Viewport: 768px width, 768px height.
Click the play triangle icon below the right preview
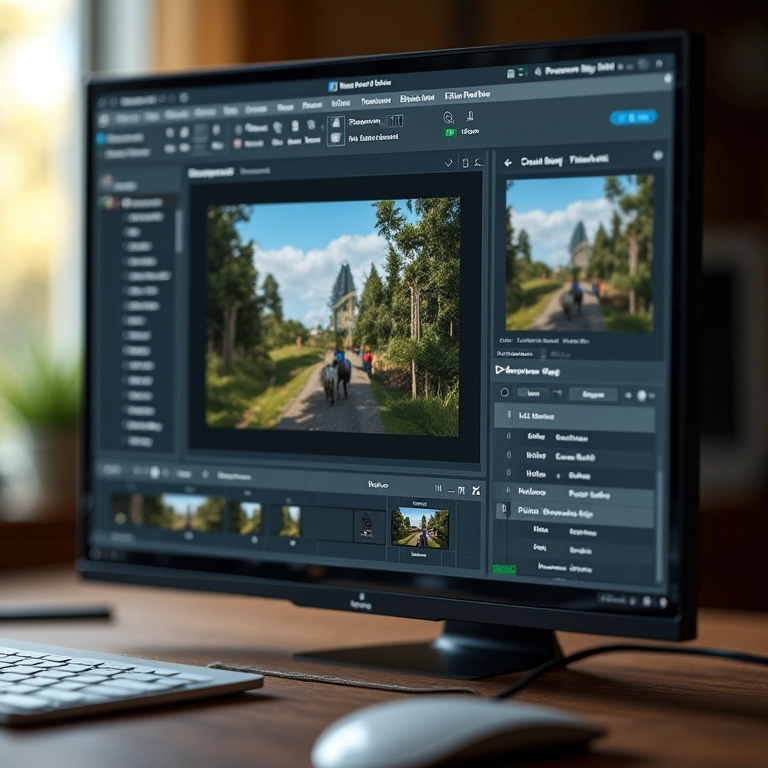[500, 370]
